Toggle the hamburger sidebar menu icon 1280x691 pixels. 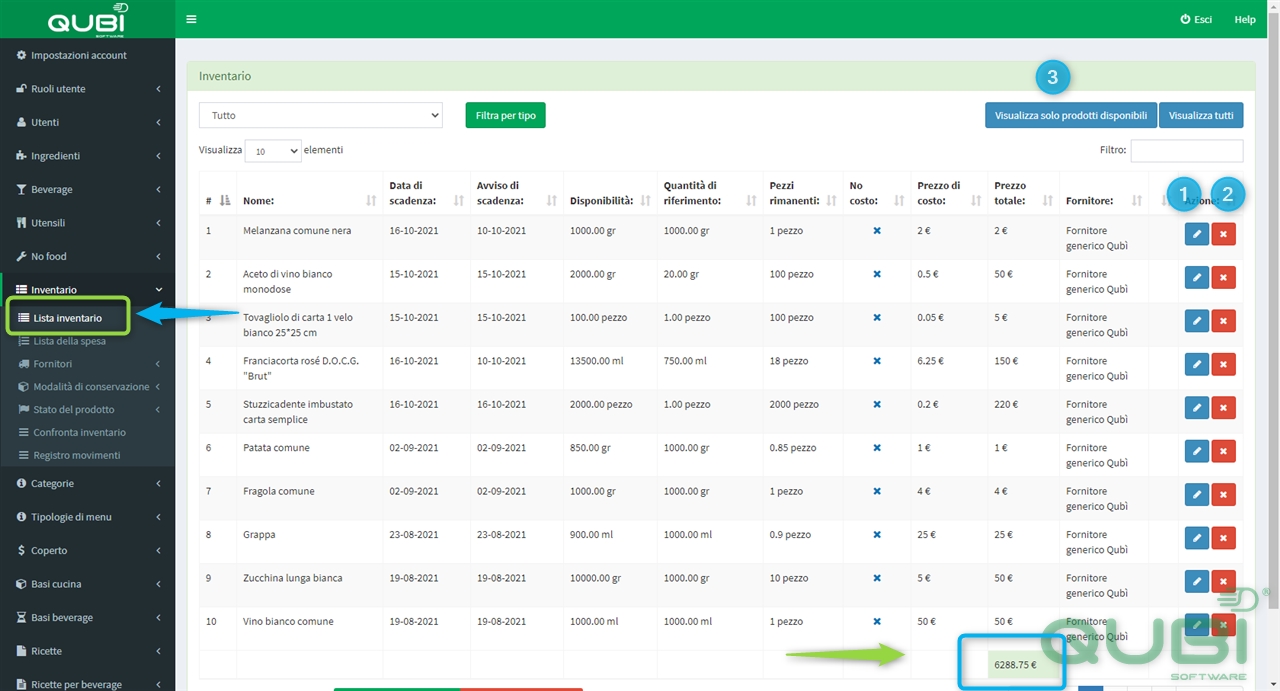(191, 19)
